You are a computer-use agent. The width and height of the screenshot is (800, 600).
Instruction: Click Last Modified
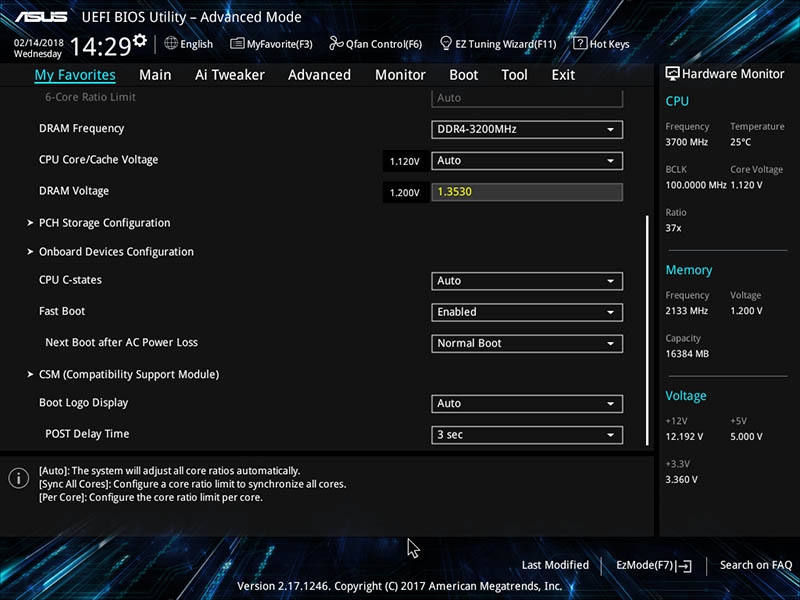pyautogui.click(x=555, y=565)
